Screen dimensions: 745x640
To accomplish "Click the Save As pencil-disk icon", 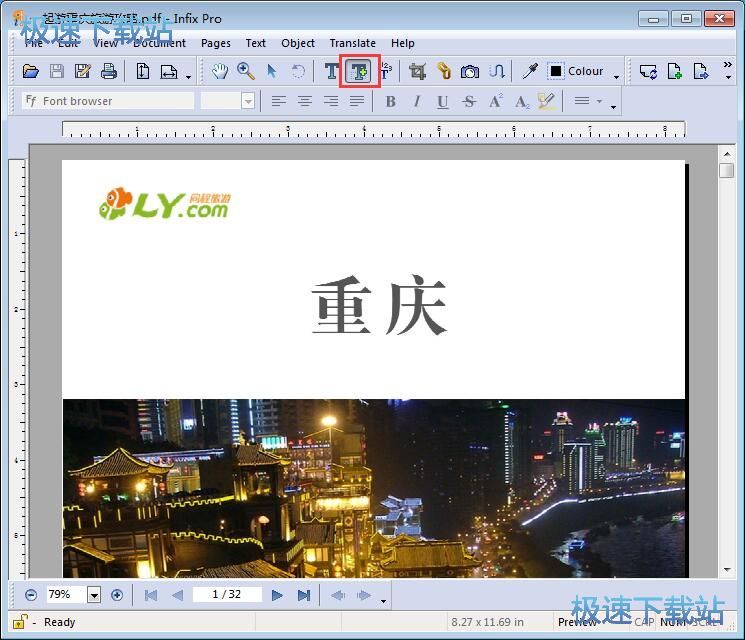I will (x=83, y=72).
